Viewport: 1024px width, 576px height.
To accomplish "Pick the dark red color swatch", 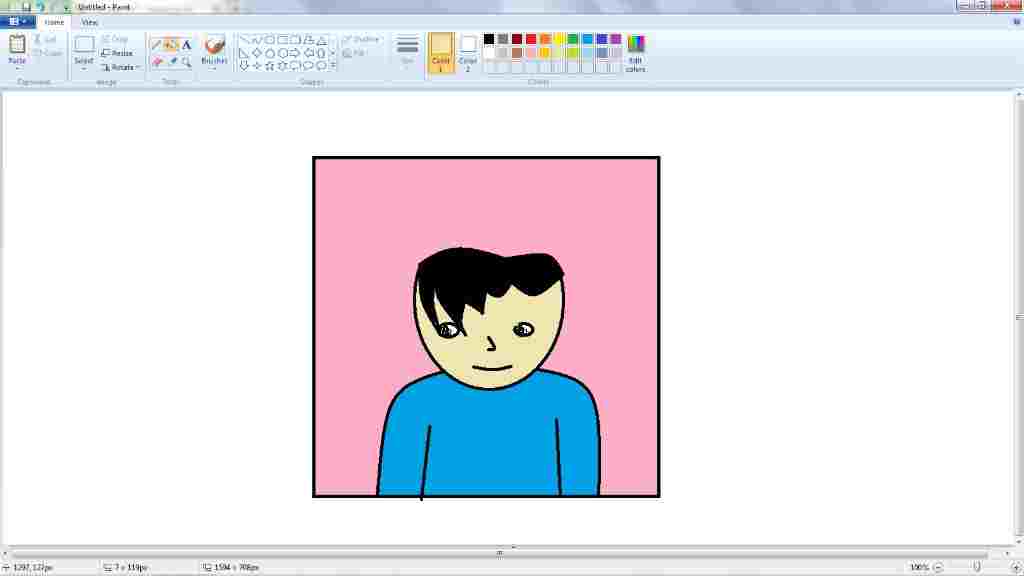I will [x=517, y=39].
